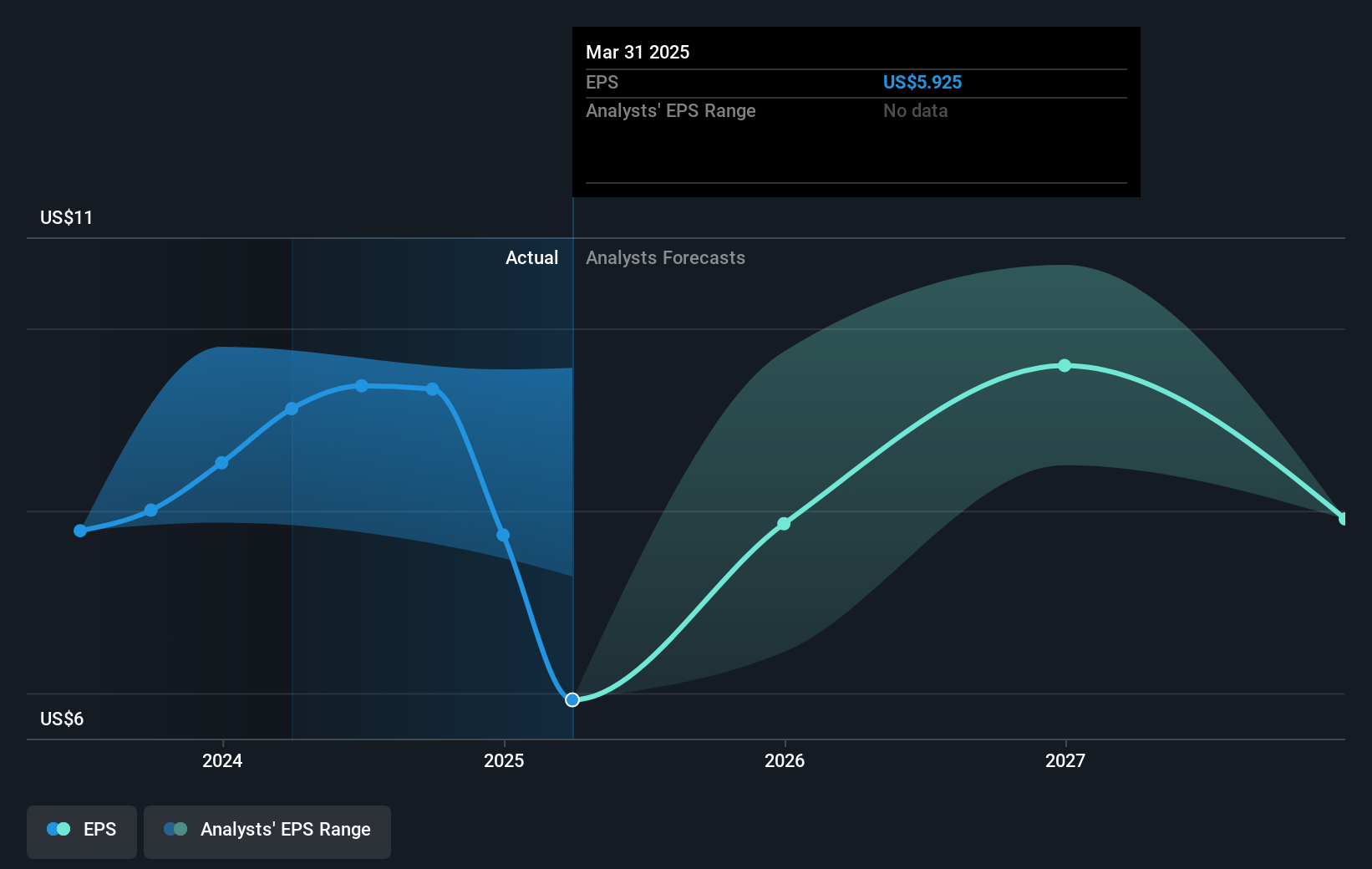Select the Mar 31 2025 EPS data point

click(x=572, y=699)
